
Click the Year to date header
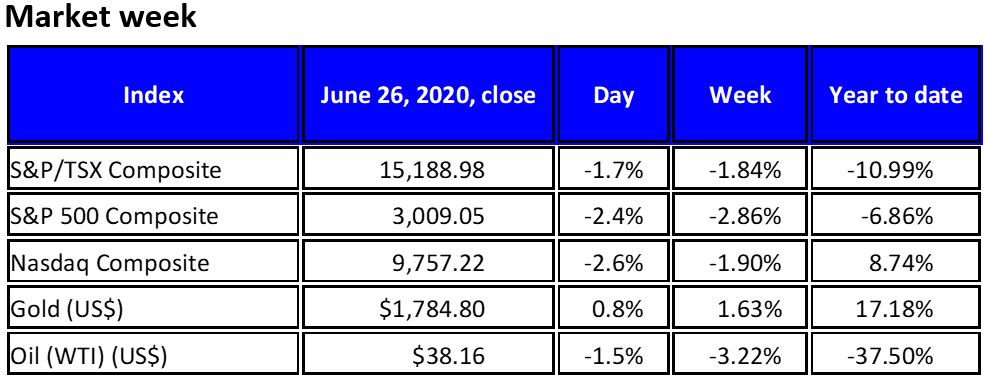tap(896, 95)
